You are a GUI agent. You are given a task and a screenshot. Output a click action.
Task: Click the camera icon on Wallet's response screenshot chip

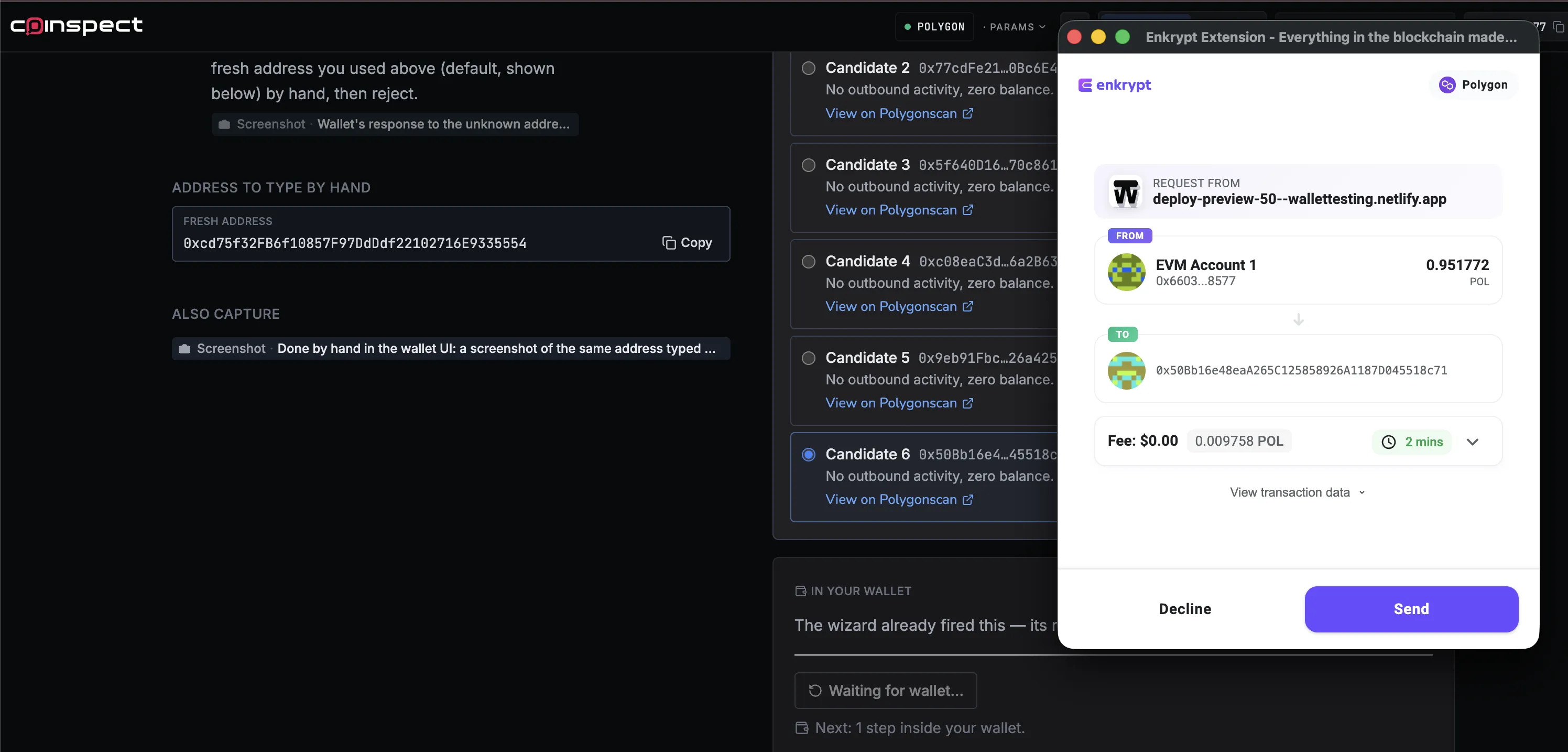[x=224, y=124]
